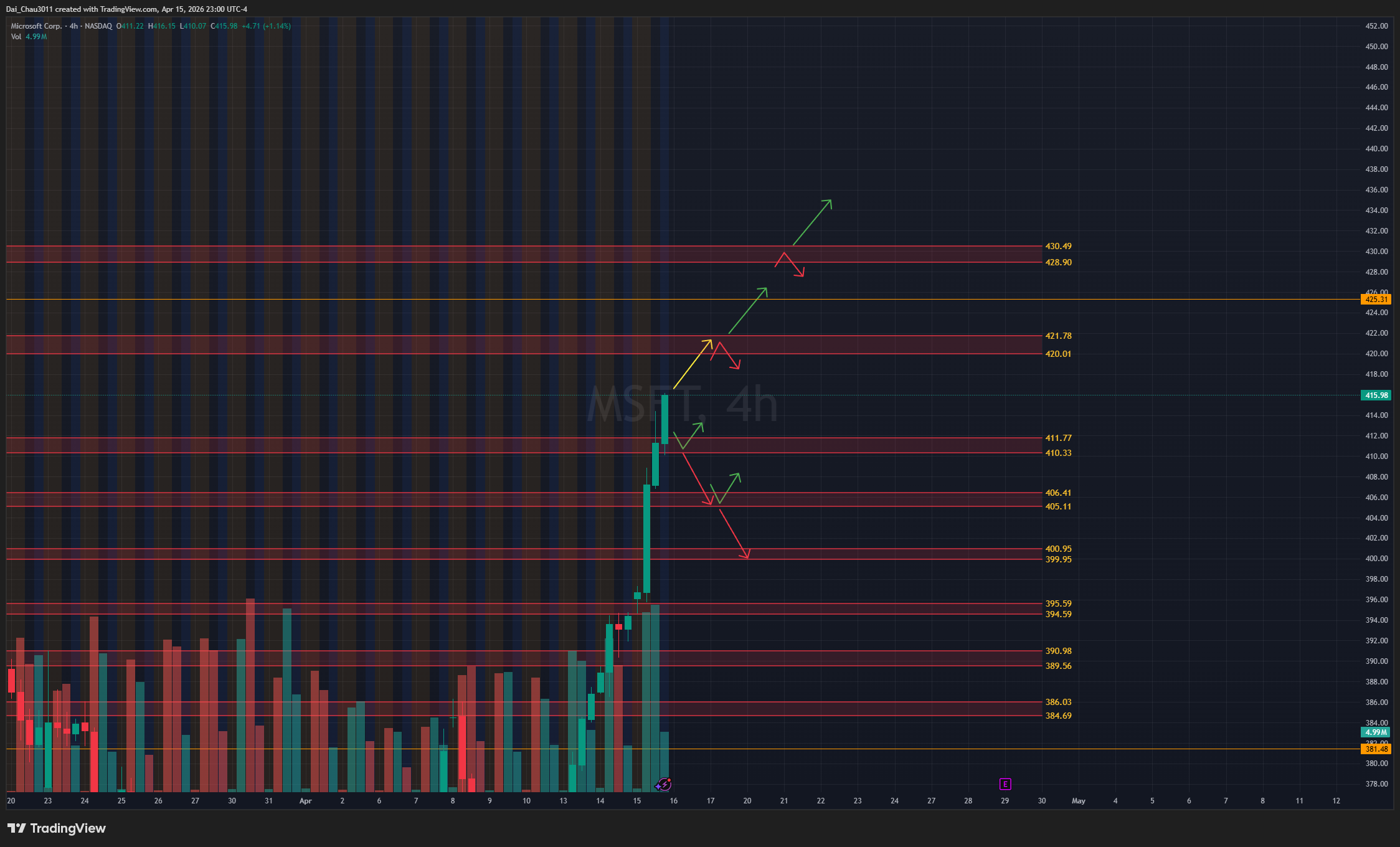Click the 420.01 zone level label
1400x847 pixels.
[1058, 354]
